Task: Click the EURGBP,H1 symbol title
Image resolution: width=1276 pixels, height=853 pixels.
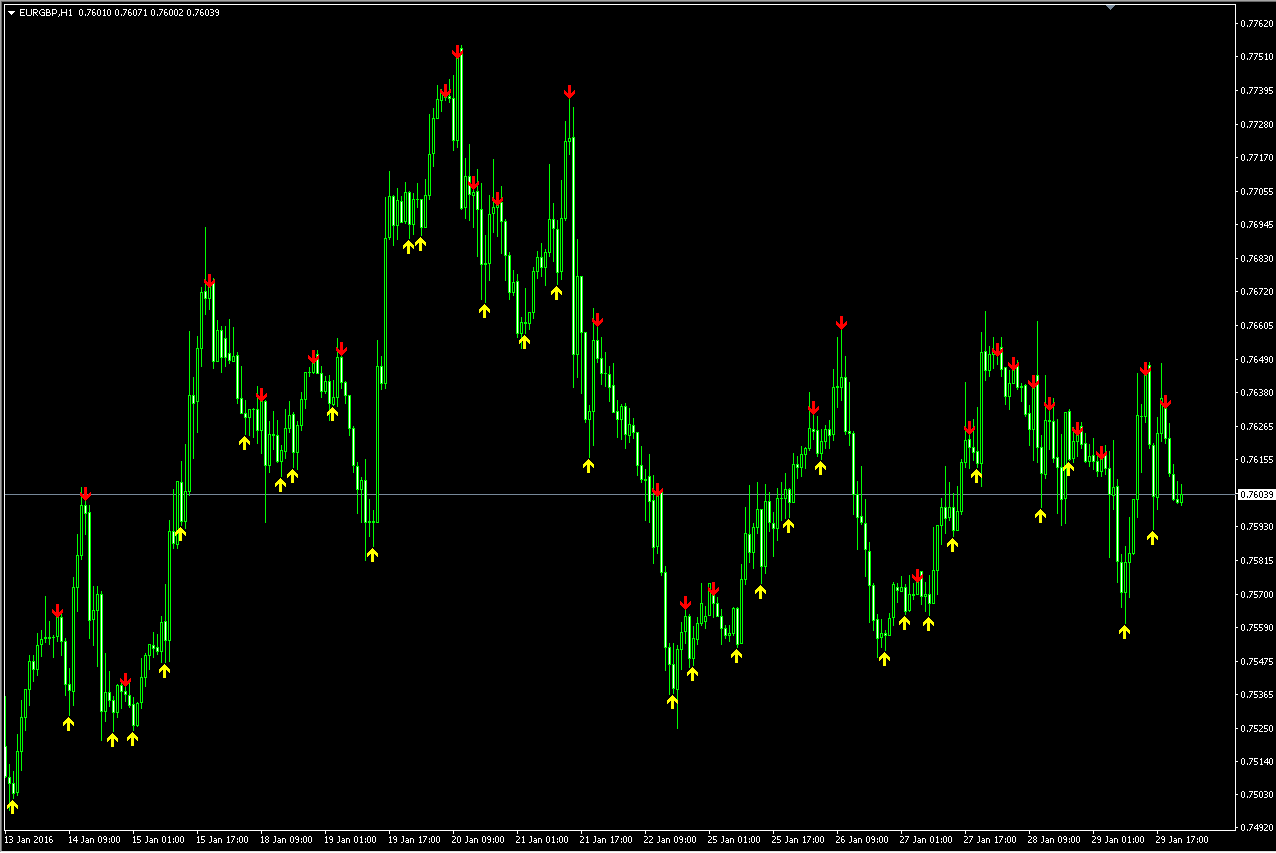Action: pos(45,12)
